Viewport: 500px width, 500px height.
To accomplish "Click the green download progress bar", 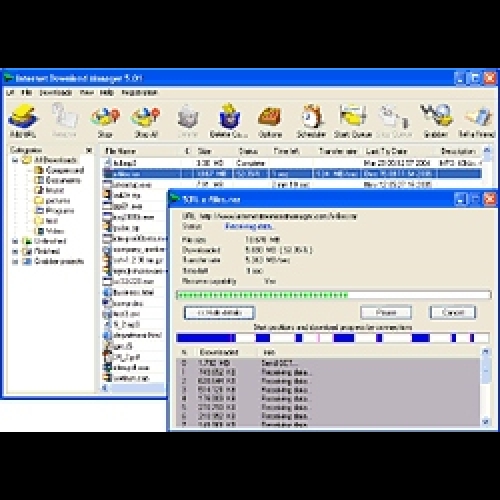I will tap(333, 295).
